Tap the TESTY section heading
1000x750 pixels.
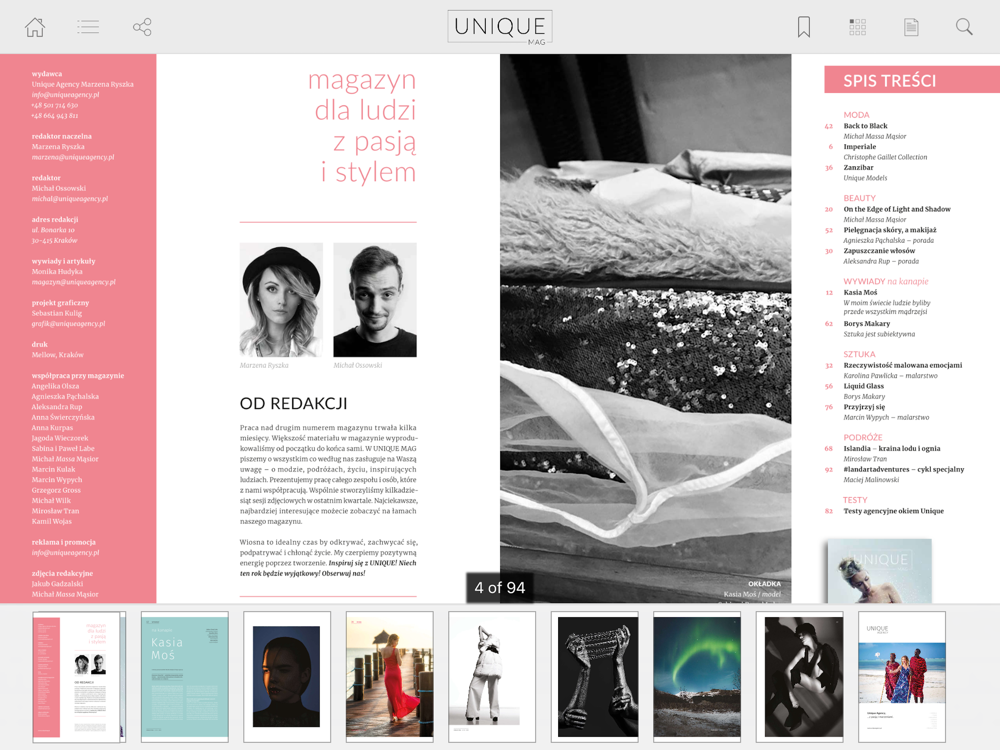pos(855,500)
